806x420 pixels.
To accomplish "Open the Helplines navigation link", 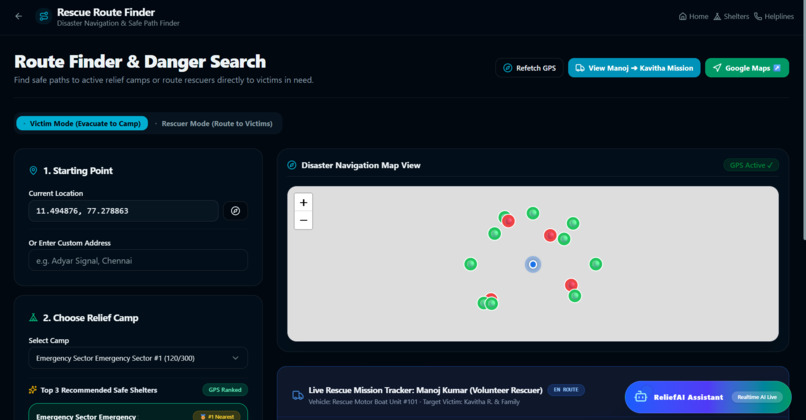I will pos(774,16).
